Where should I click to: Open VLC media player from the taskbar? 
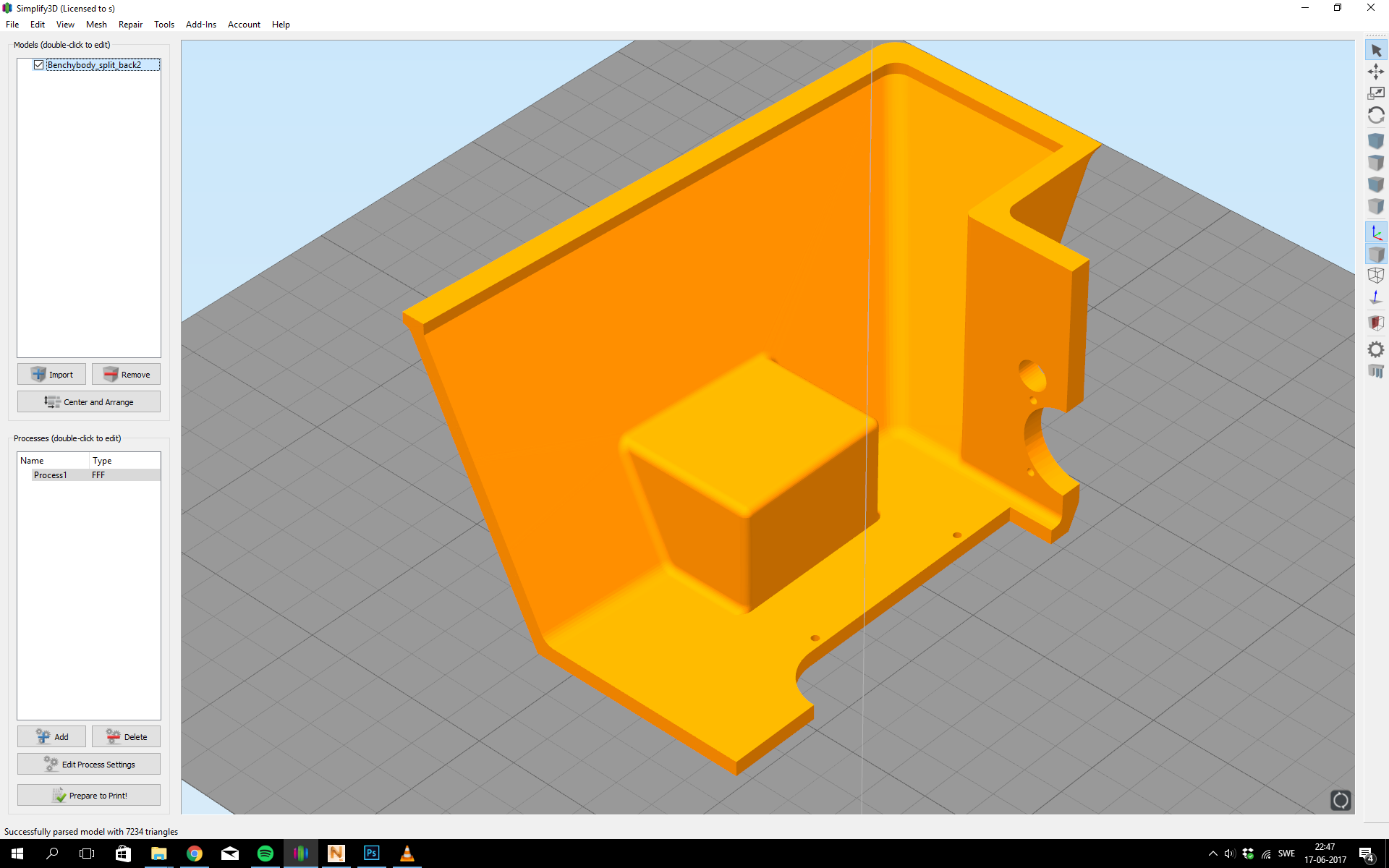pyautogui.click(x=407, y=854)
